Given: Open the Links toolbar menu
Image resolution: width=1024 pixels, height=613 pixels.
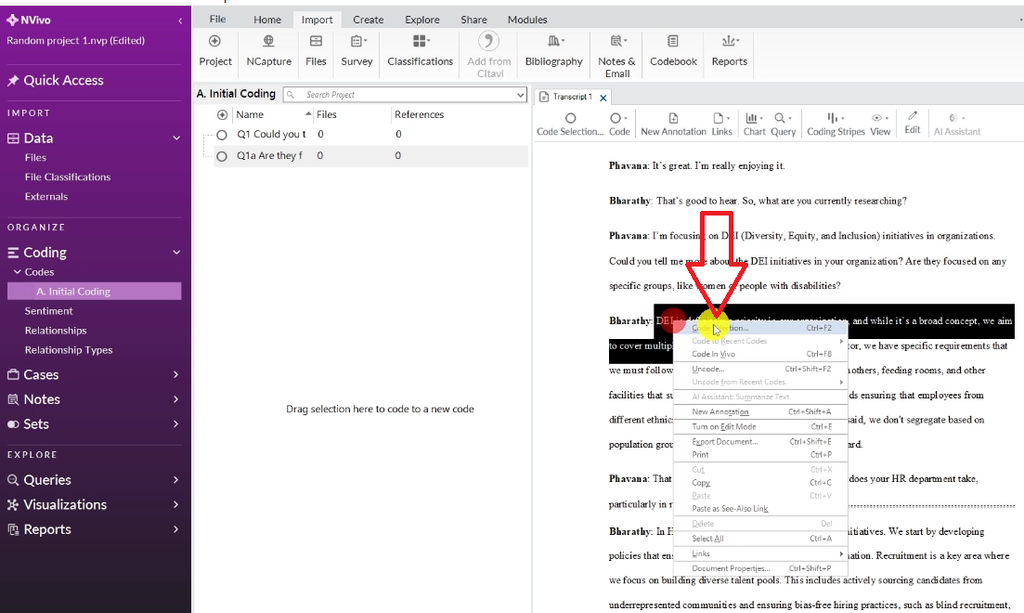Looking at the screenshot, I should coord(722,124).
